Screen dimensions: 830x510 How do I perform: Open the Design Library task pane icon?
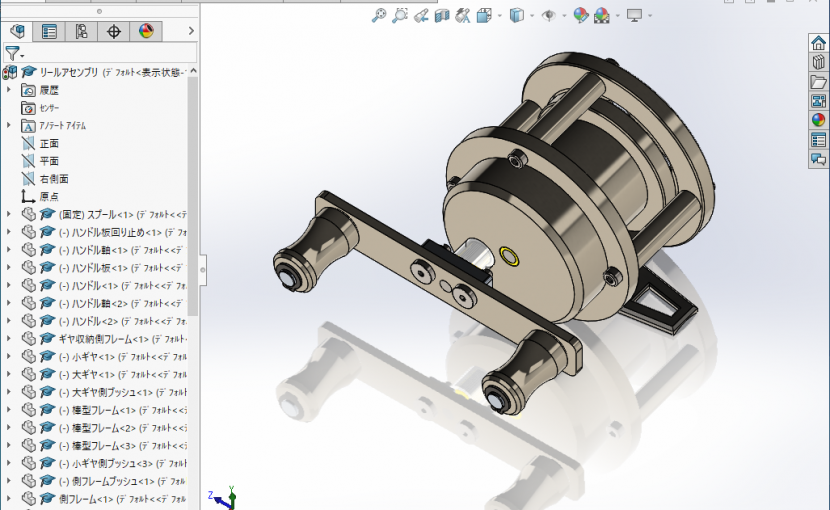(818, 63)
